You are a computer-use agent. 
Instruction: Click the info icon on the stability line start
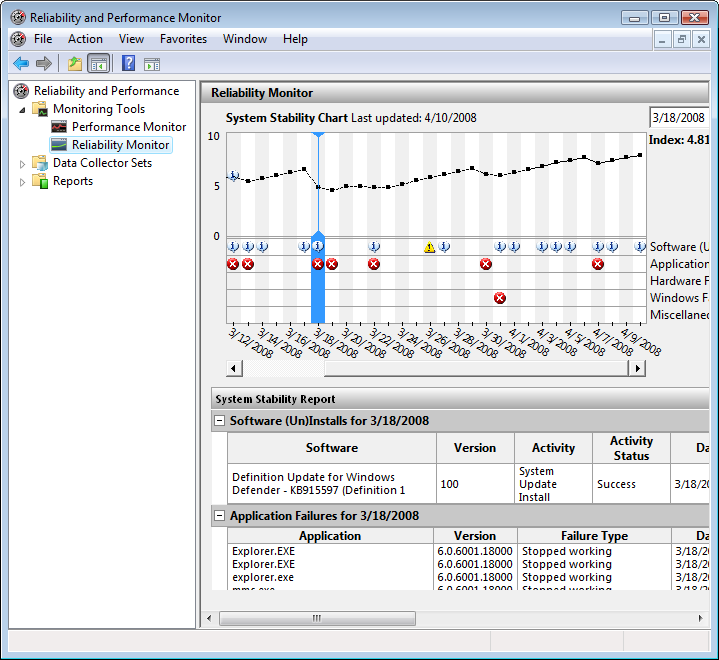click(233, 176)
